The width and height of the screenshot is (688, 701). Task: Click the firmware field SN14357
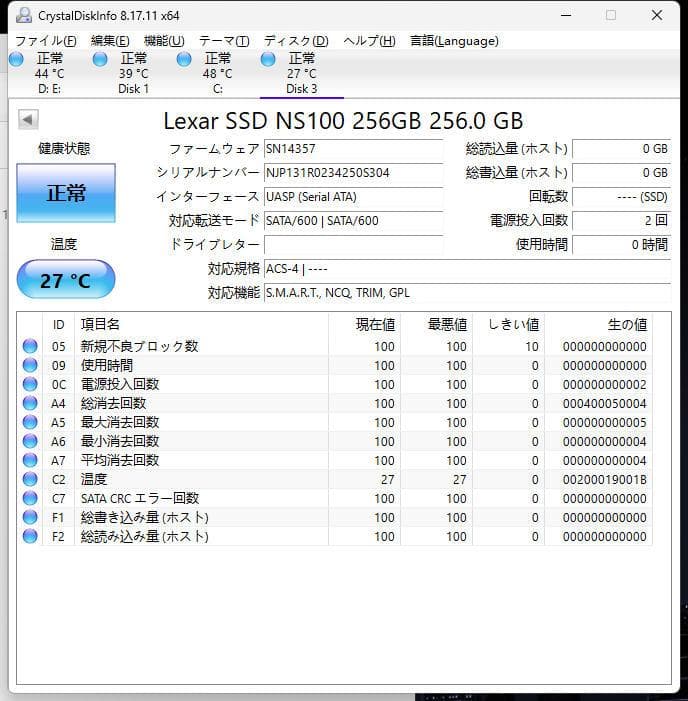(353, 149)
